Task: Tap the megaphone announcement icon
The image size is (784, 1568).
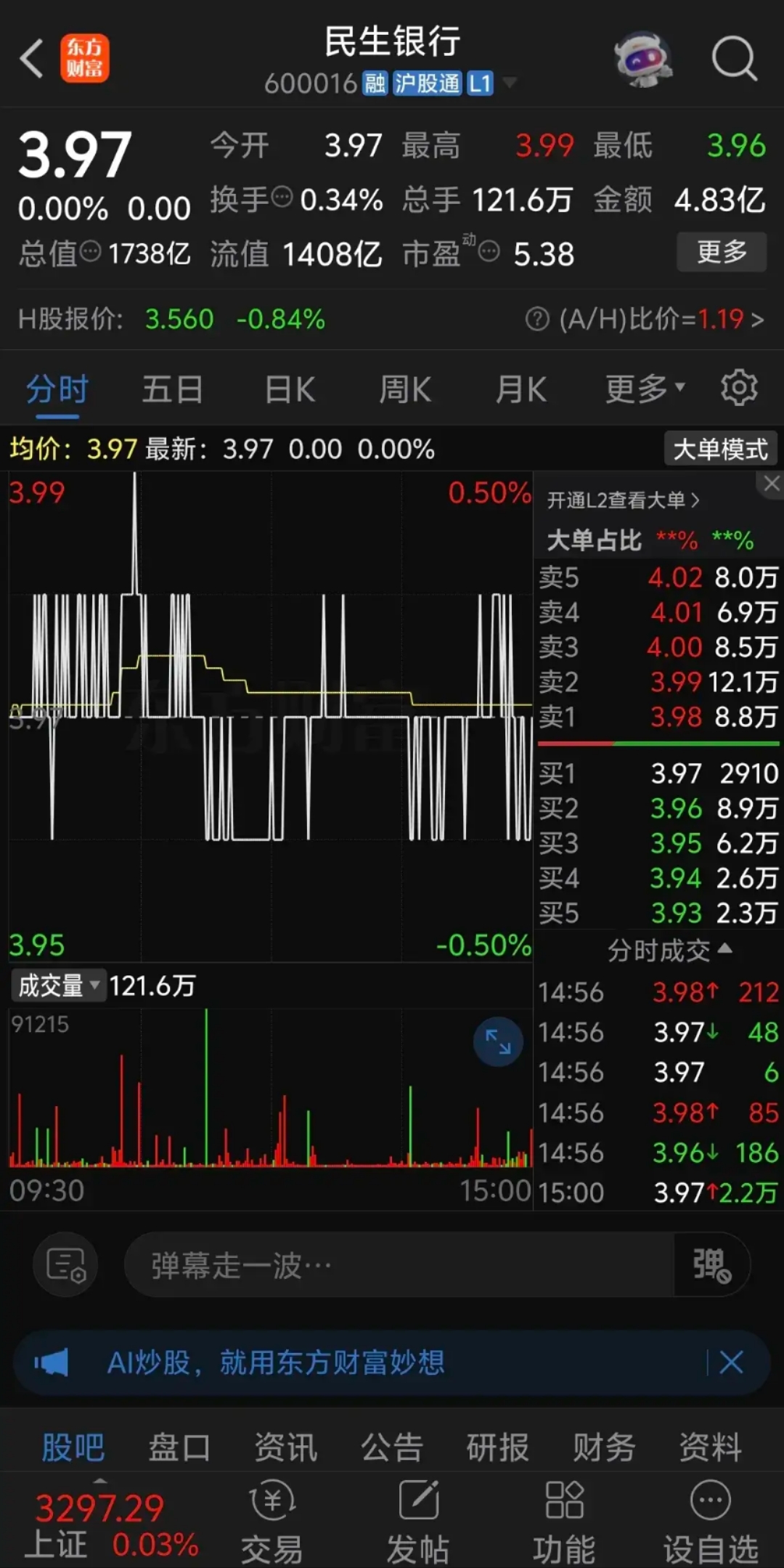Action: coord(52,1362)
